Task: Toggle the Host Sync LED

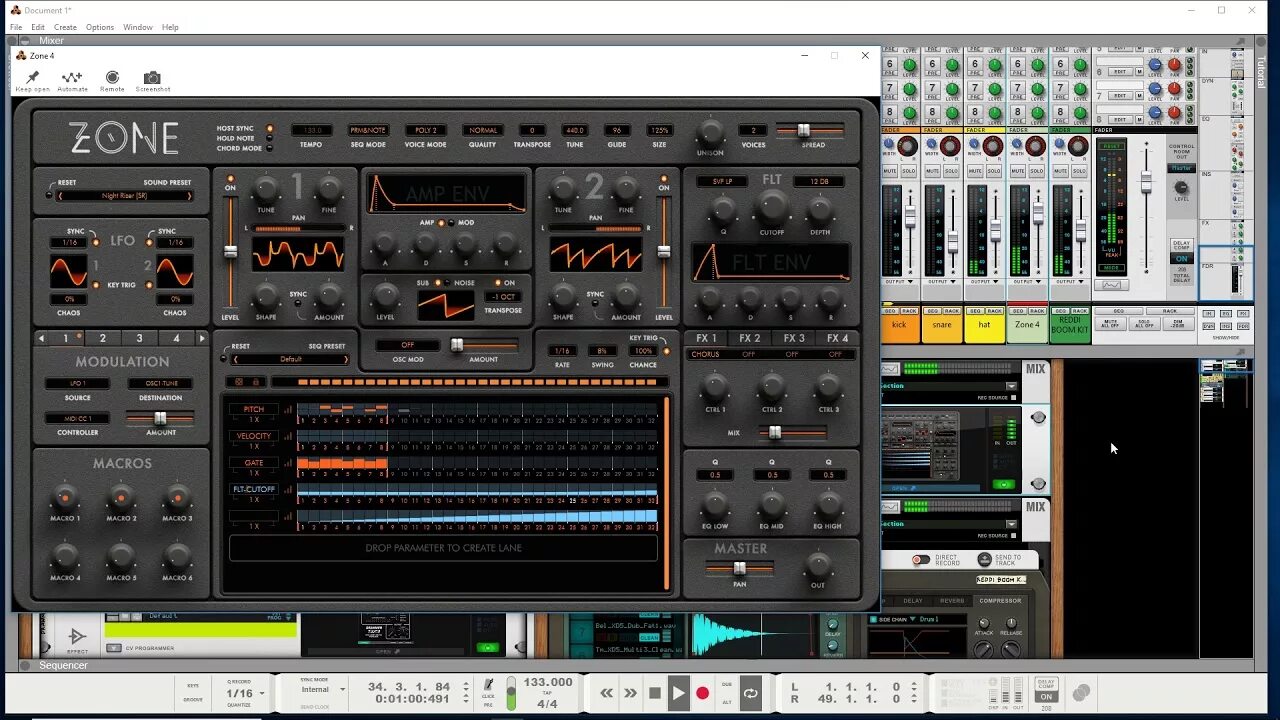Action: pos(269,128)
